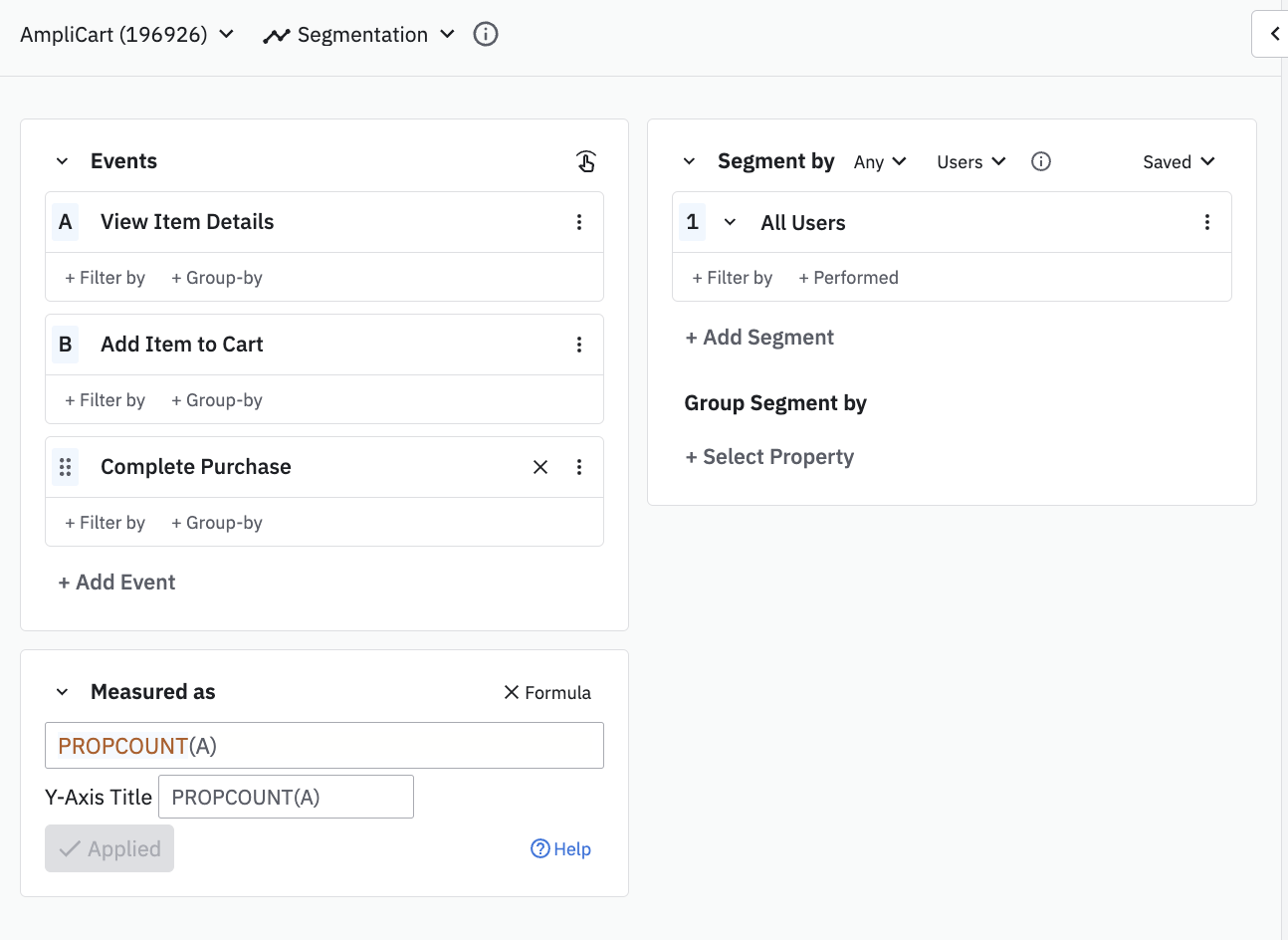Click the info icon in Segment by header
Screen dimensions: 1288x940
click(x=1041, y=161)
